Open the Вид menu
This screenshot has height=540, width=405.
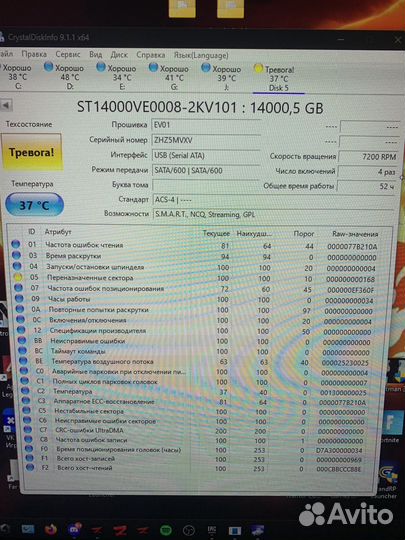95,54
